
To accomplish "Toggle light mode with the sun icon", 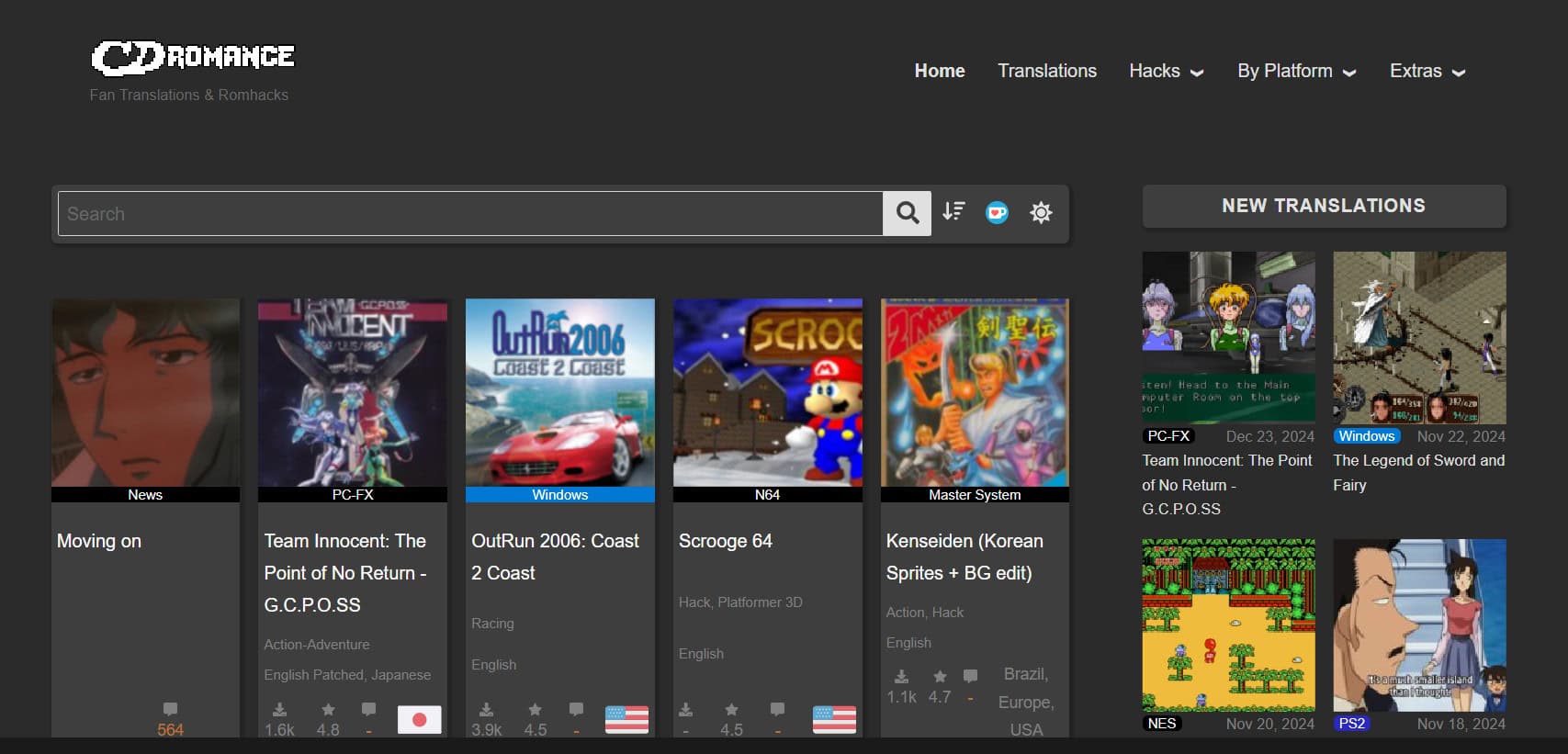I will point(1041,213).
